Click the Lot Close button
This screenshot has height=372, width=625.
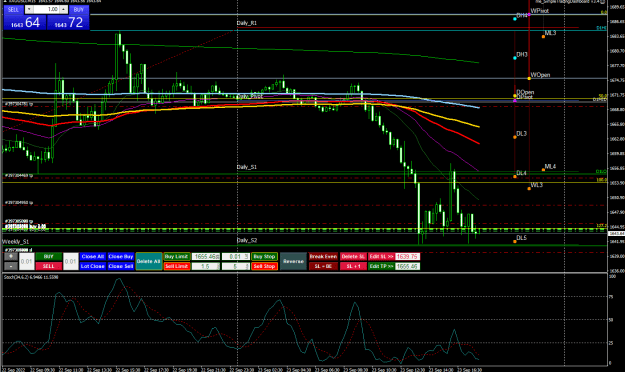[x=92, y=266]
